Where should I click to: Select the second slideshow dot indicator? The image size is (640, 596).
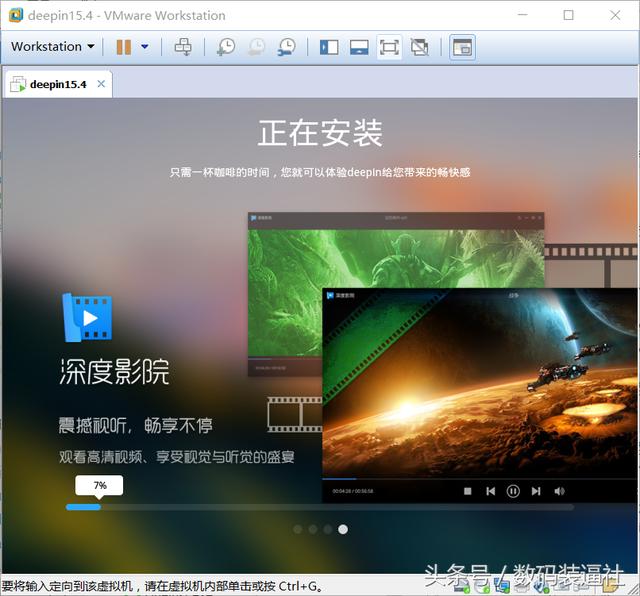coord(313,529)
